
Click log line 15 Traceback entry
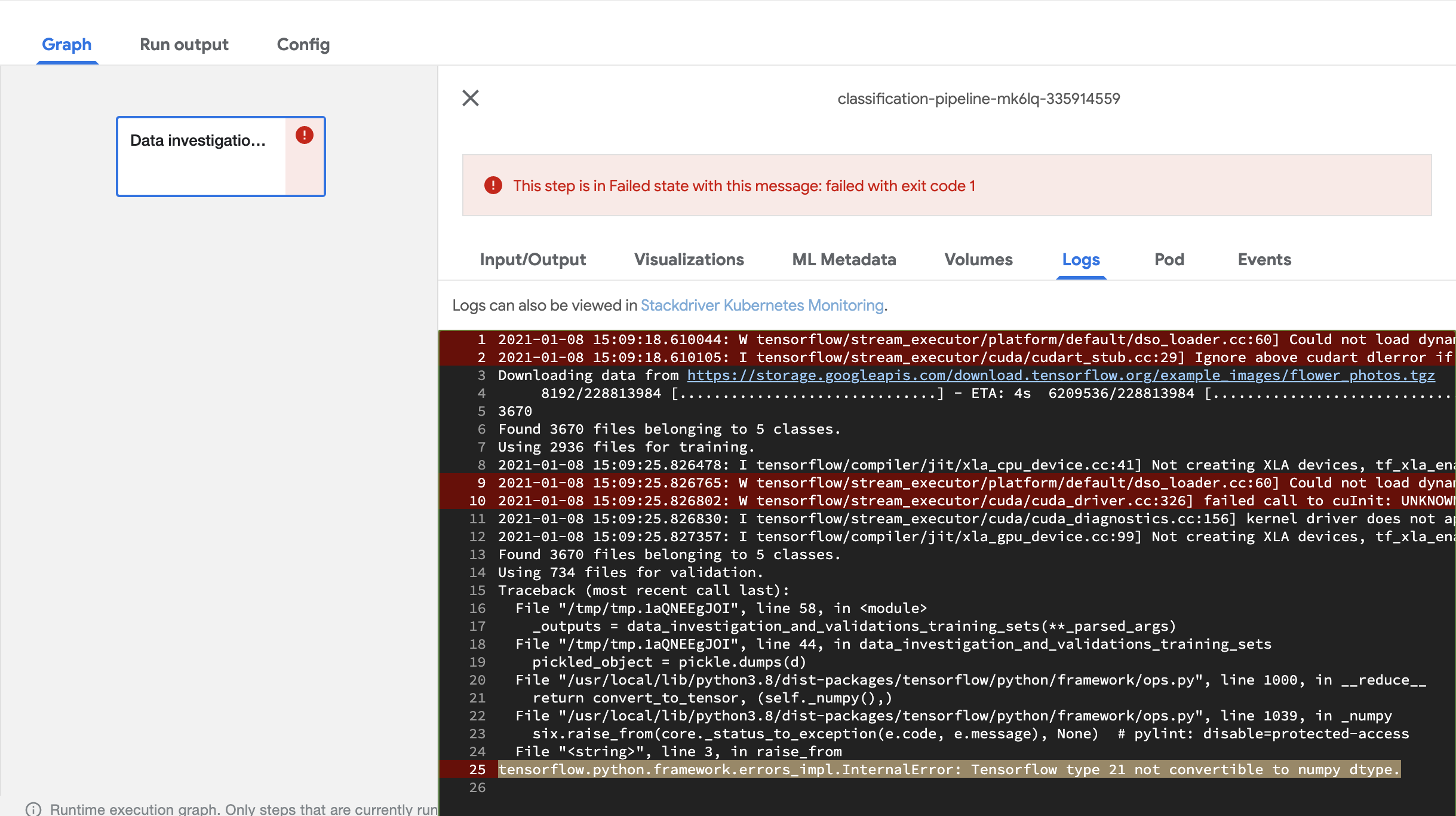tap(644, 591)
